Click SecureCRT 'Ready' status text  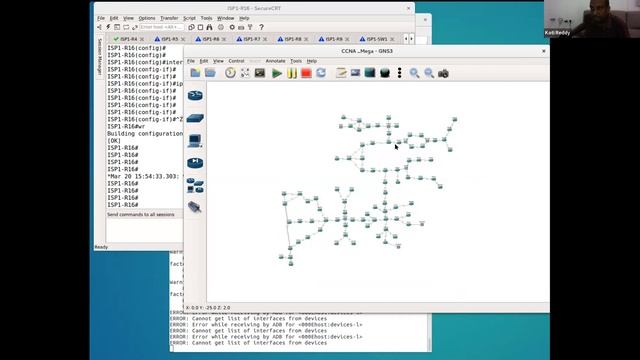click(101, 247)
